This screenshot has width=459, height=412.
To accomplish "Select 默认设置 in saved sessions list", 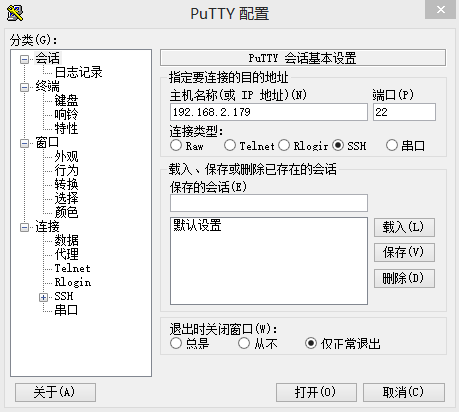I will [x=197, y=226].
